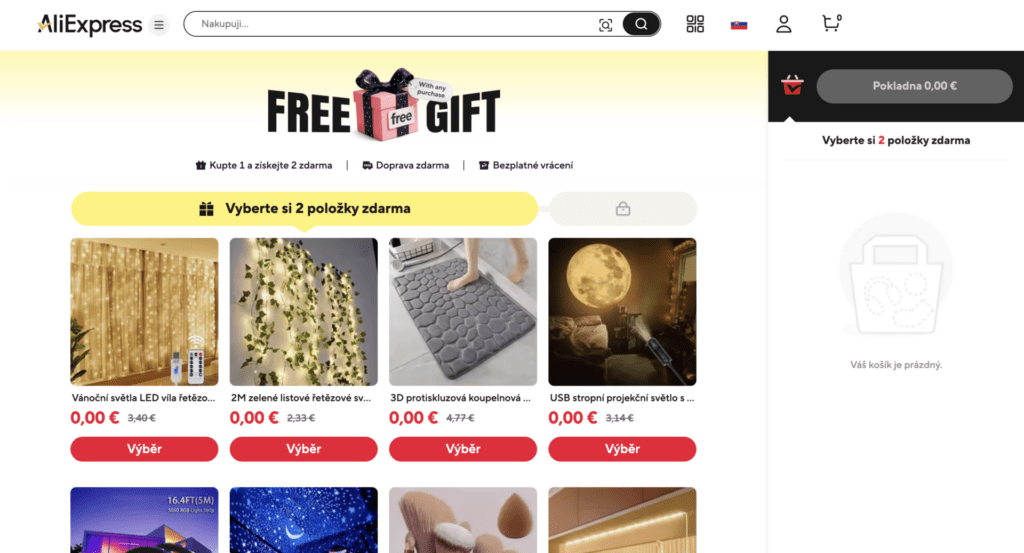Go to AliExpress home logo
This screenshot has width=1024, height=553.
[89, 25]
